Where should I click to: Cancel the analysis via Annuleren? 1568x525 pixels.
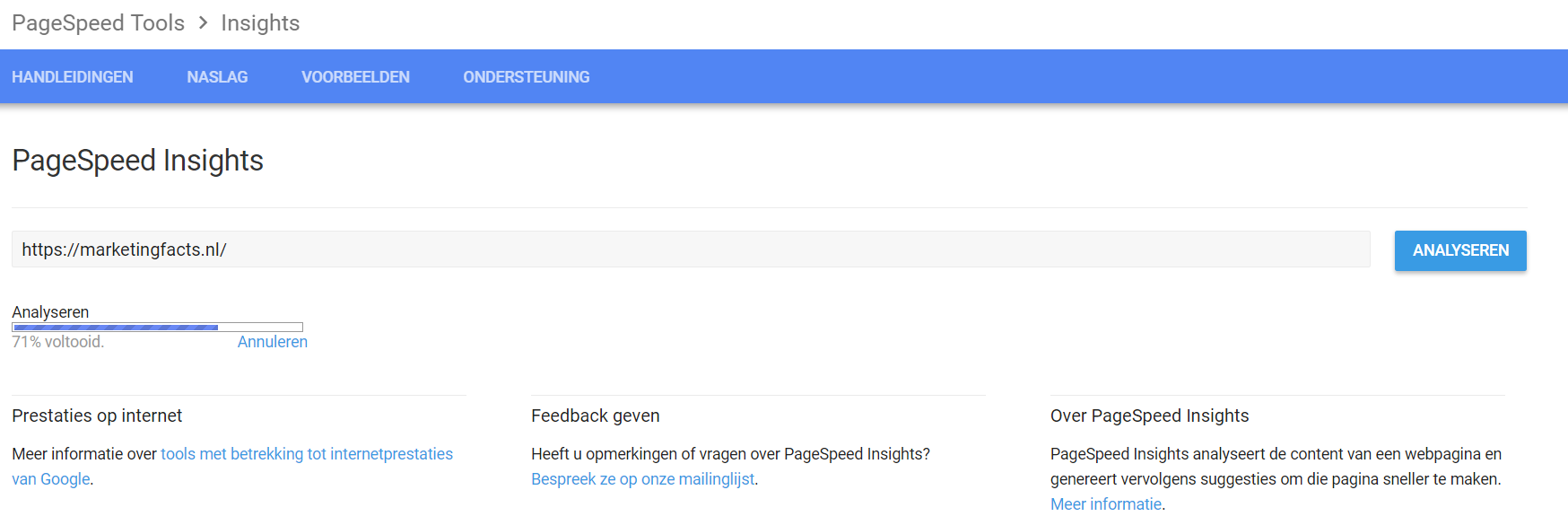(272, 342)
